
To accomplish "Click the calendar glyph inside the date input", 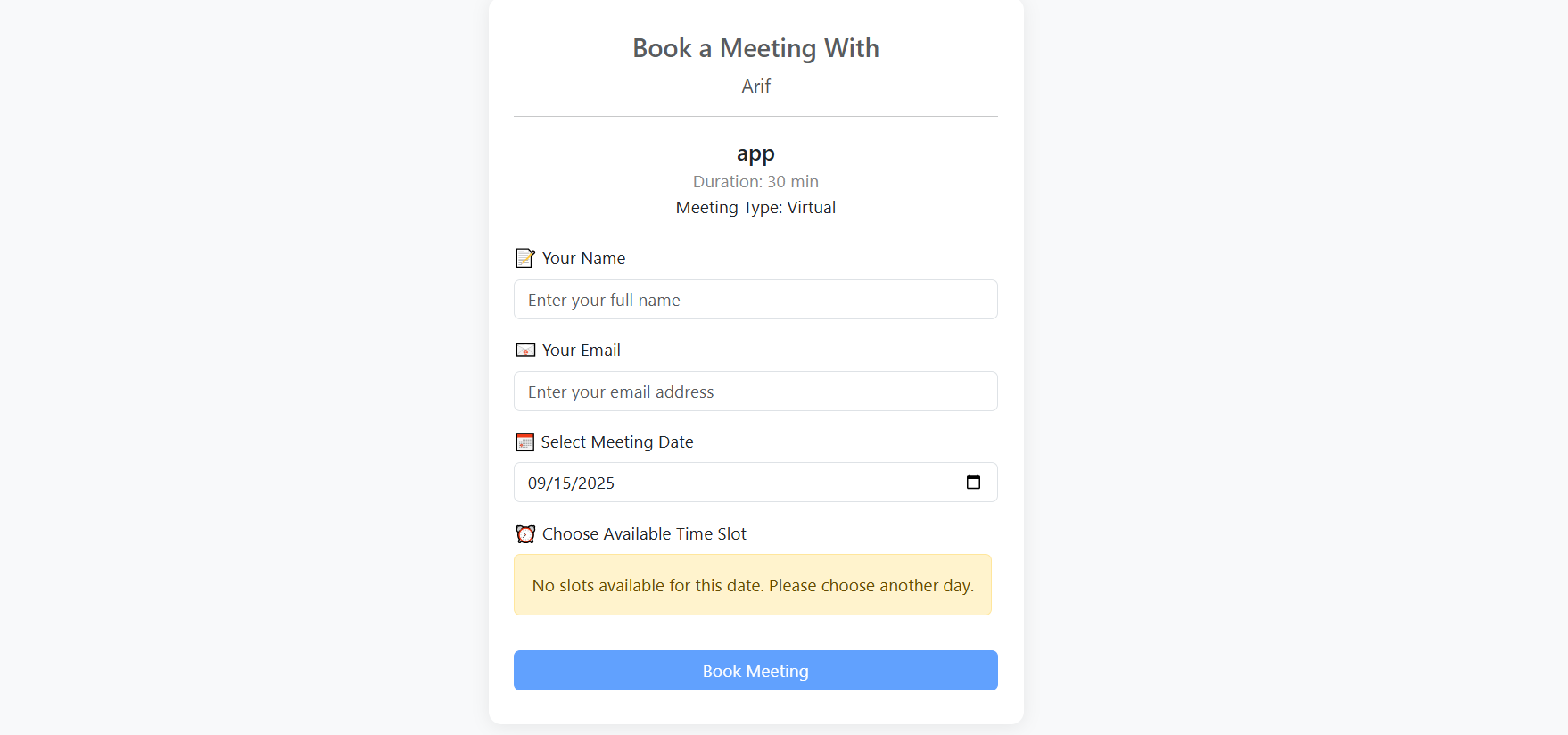I will [x=973, y=482].
